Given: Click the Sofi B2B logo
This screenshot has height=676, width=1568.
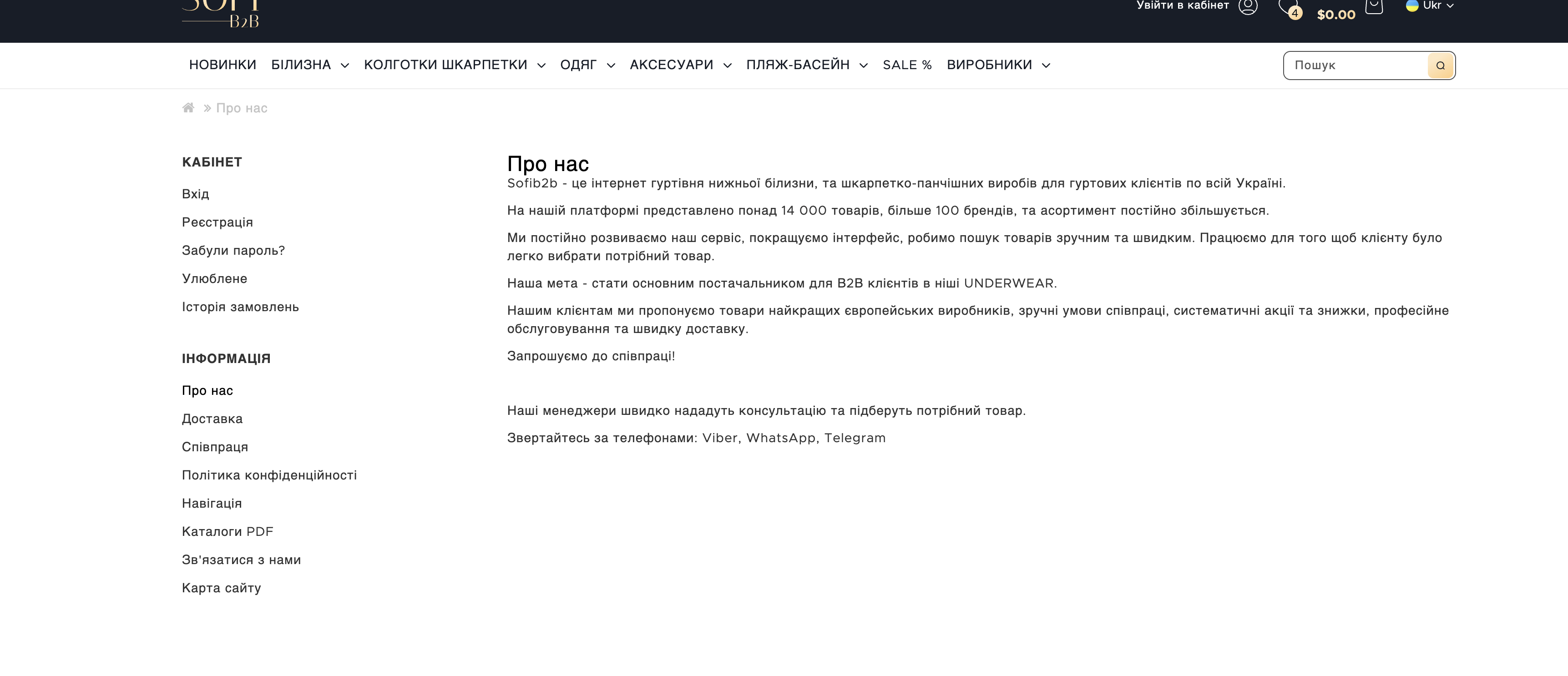Looking at the screenshot, I should [x=221, y=13].
